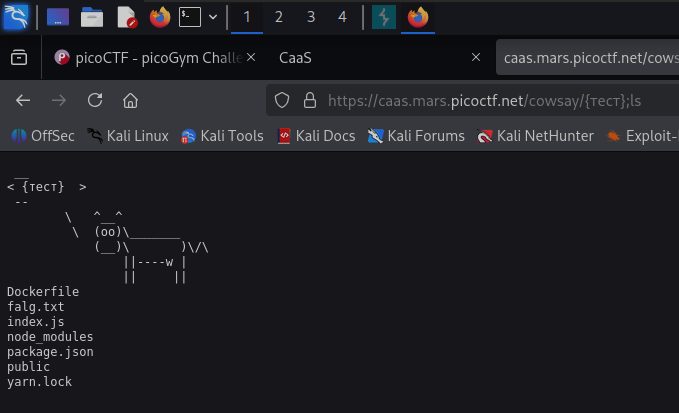Open the Kali Tools bookmark
This screenshot has height=413, width=679.
pos(222,136)
